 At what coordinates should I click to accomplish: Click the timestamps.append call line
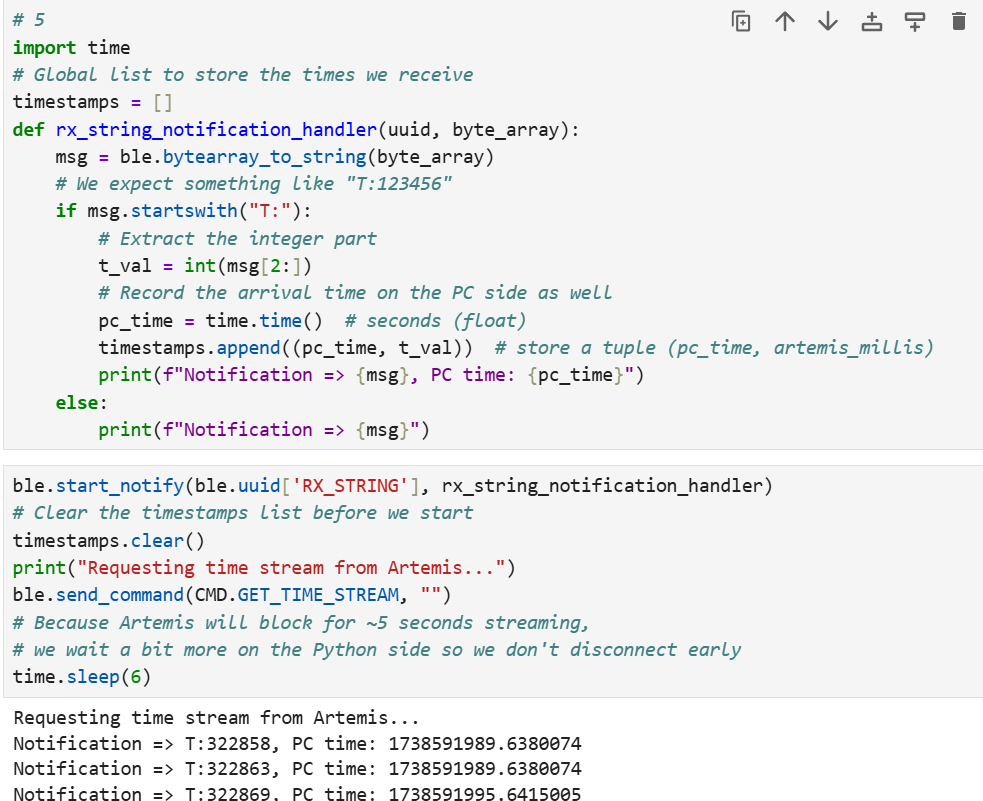coord(285,348)
